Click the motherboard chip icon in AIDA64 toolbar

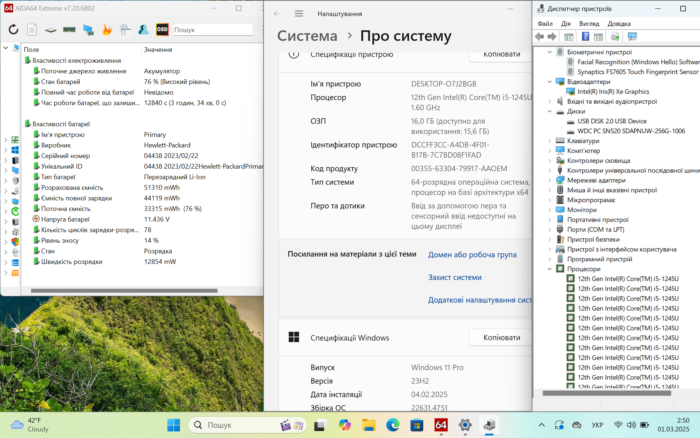pos(50,30)
